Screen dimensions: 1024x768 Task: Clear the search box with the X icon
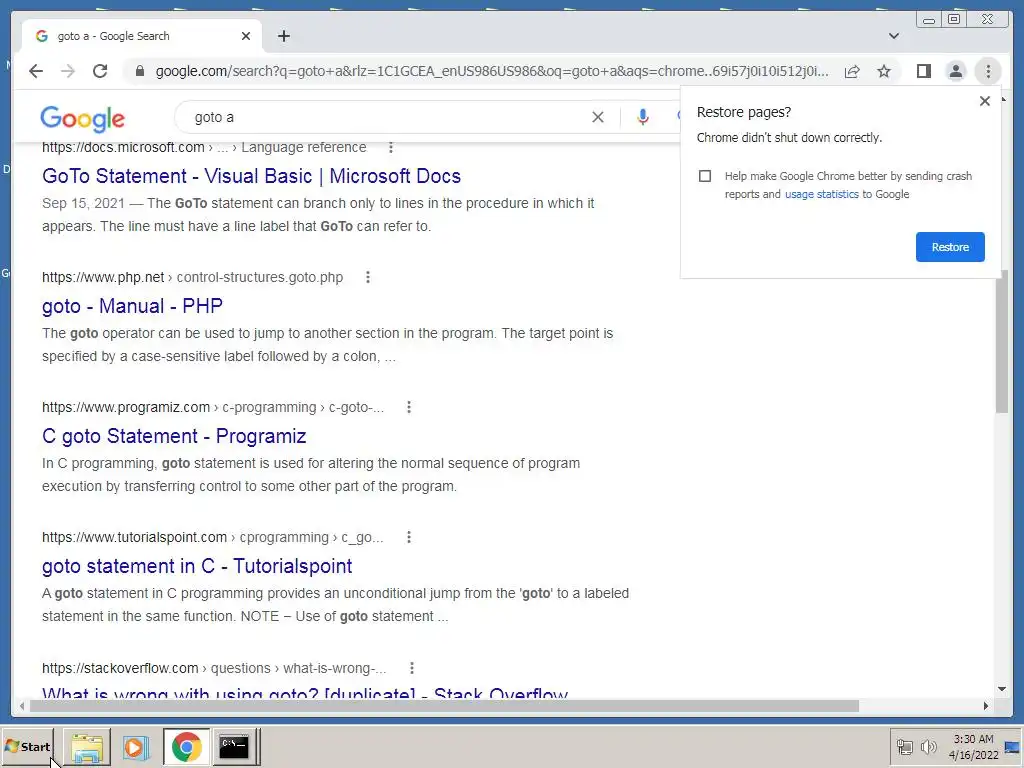[598, 117]
